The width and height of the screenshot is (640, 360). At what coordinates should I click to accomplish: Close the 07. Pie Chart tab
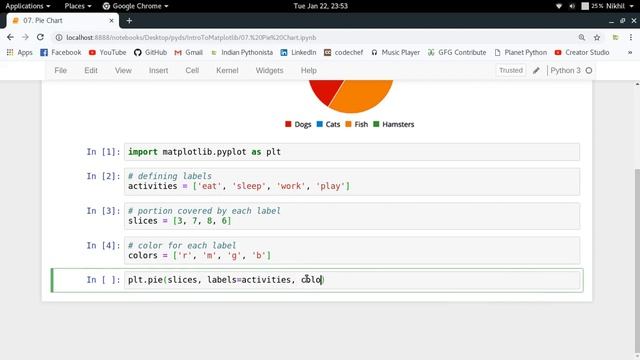tap(111, 20)
